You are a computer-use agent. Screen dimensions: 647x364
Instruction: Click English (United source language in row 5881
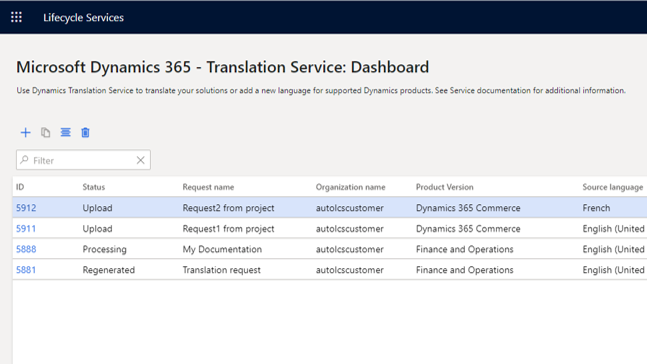pyautogui.click(x=614, y=270)
